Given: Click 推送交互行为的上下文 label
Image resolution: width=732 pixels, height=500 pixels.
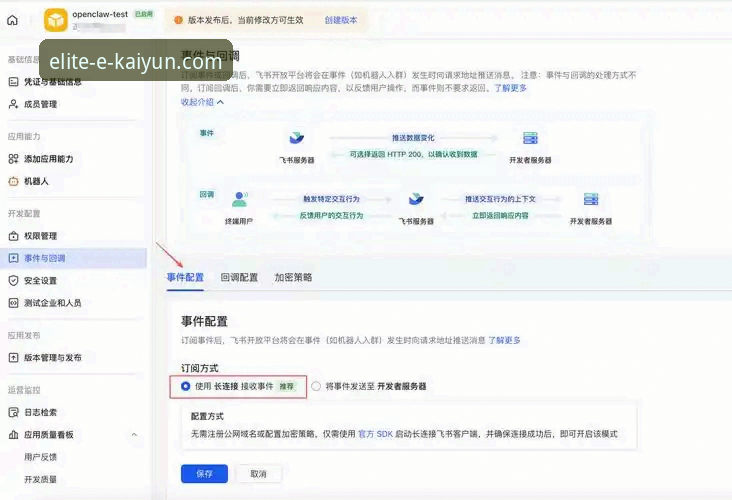Looking at the screenshot, I should tap(500, 199).
